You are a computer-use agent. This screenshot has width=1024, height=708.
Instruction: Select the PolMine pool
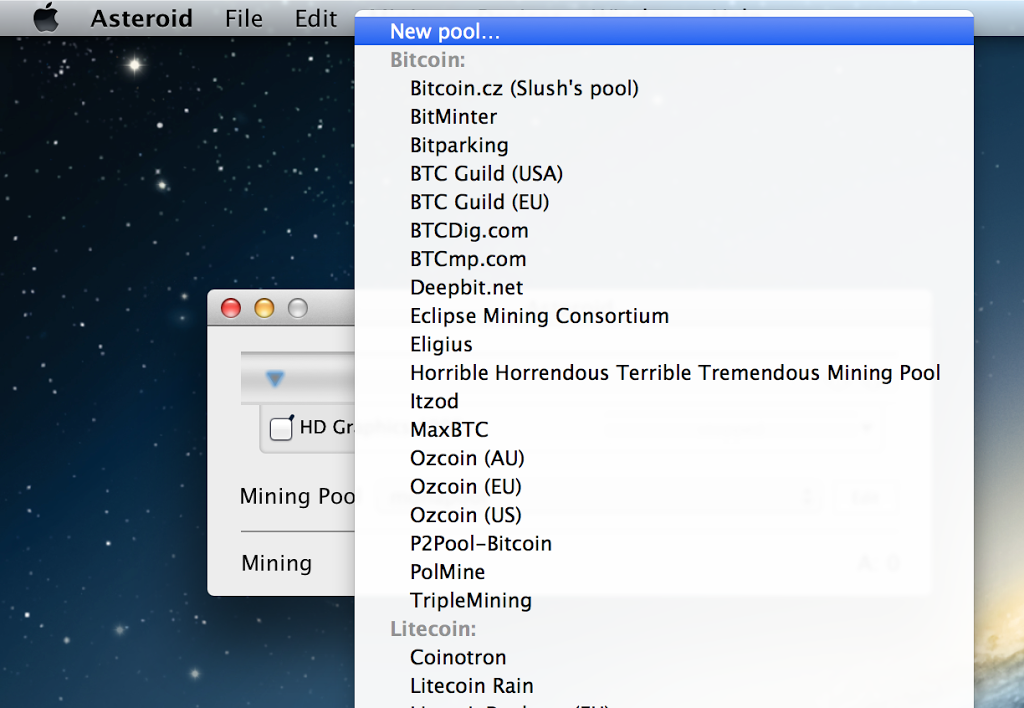click(x=664, y=571)
